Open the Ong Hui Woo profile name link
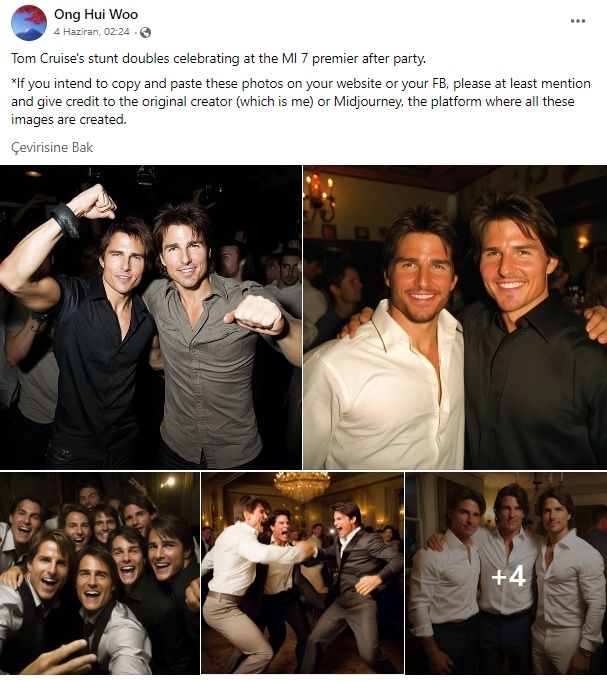Viewport: 607px width, 681px height. pos(96,14)
